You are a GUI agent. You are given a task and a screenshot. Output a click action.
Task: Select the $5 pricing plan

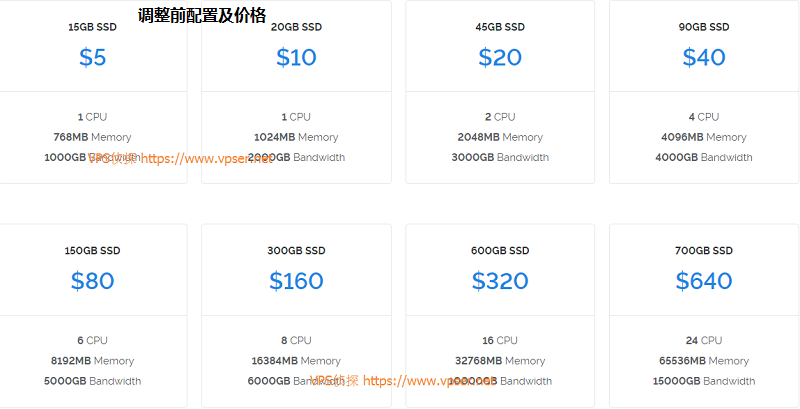click(92, 57)
